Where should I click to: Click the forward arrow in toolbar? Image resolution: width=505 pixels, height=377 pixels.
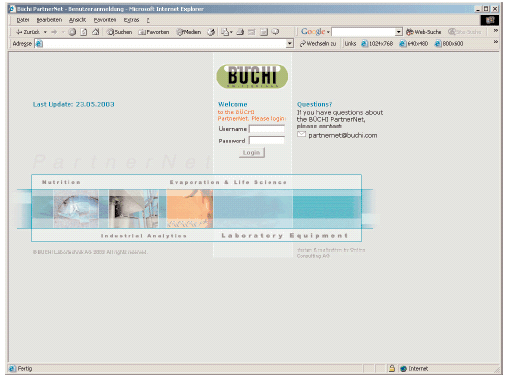click(x=54, y=32)
